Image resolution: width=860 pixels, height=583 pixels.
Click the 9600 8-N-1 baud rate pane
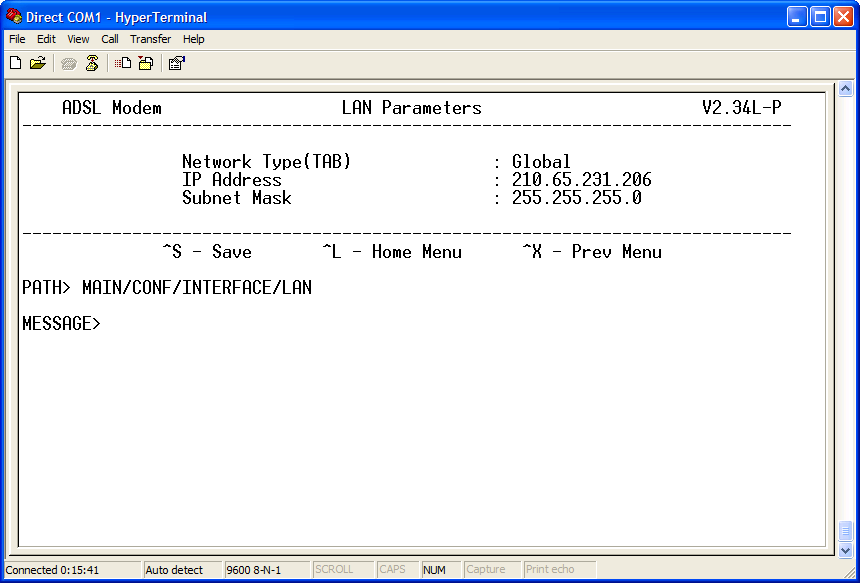264,569
